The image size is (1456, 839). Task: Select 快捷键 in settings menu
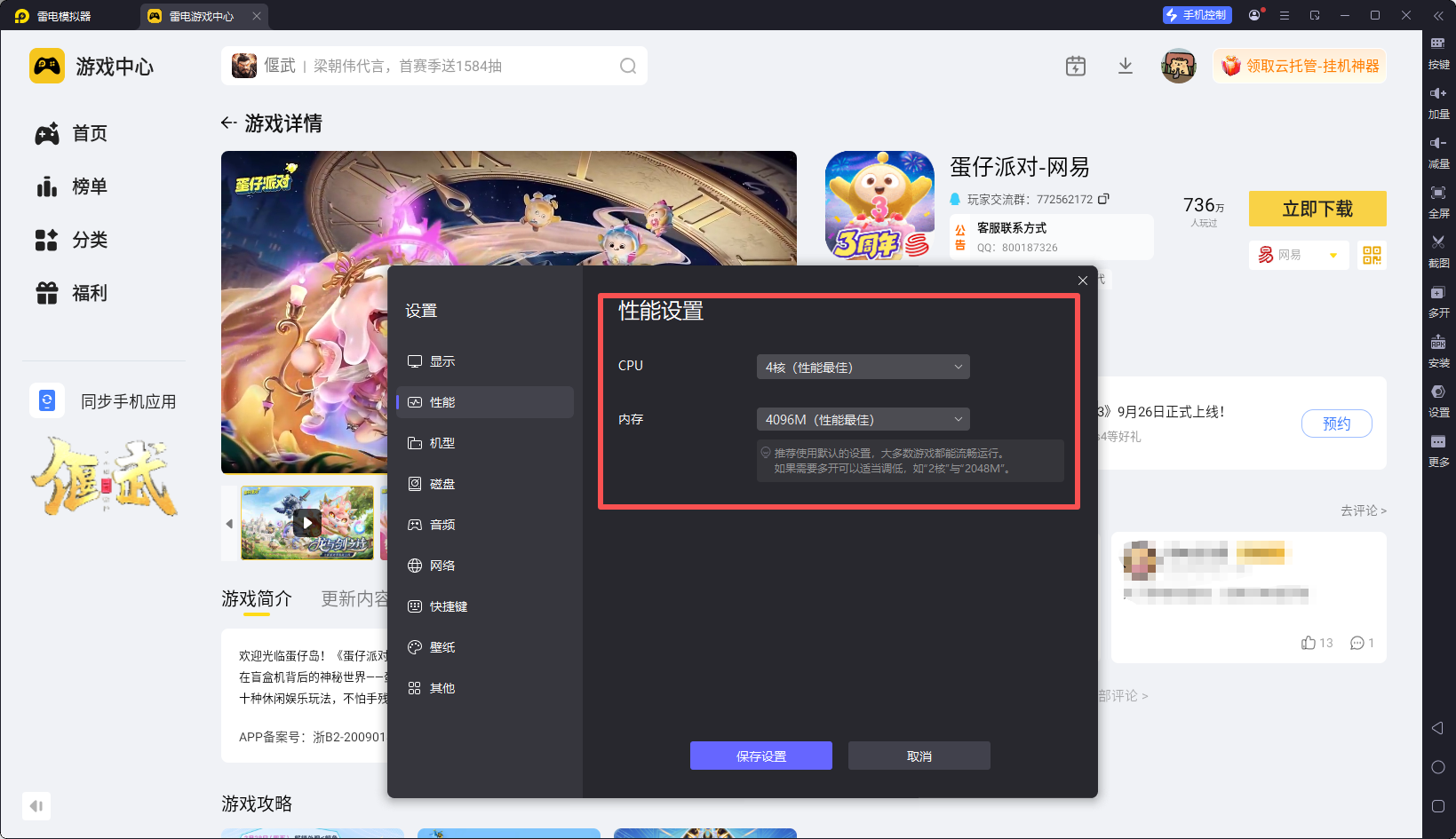[484, 606]
